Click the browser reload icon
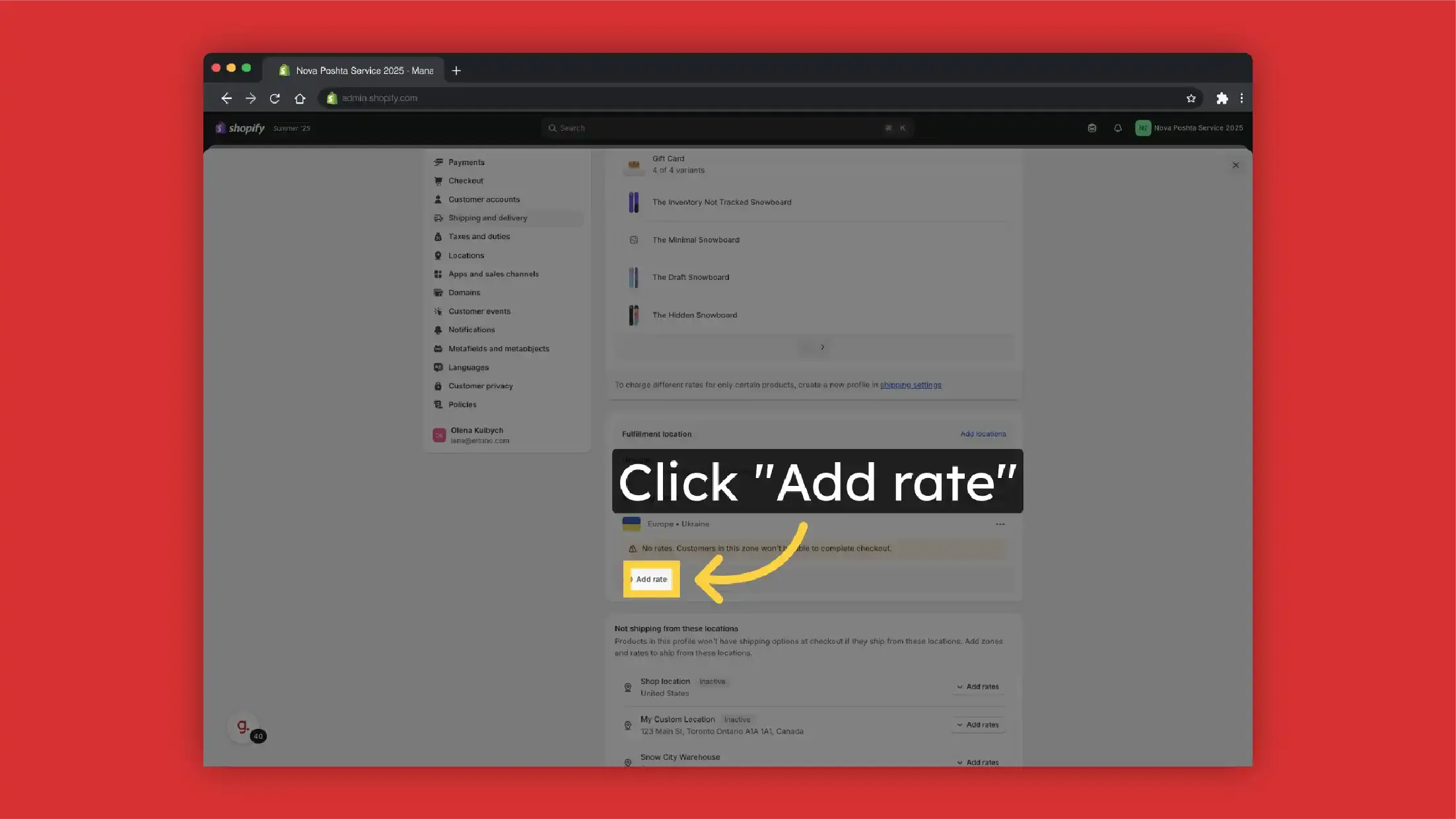The width and height of the screenshot is (1456, 820). 275,98
